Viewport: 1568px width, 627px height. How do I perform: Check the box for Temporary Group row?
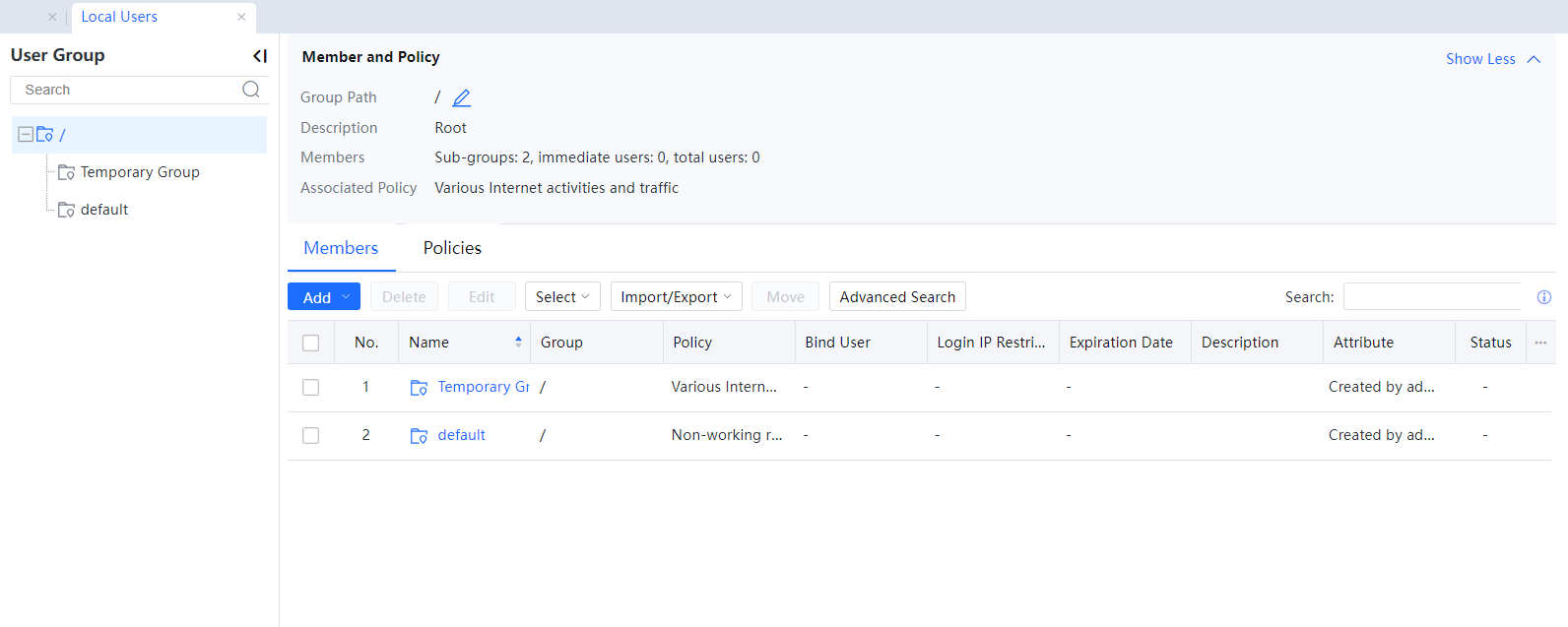click(311, 388)
